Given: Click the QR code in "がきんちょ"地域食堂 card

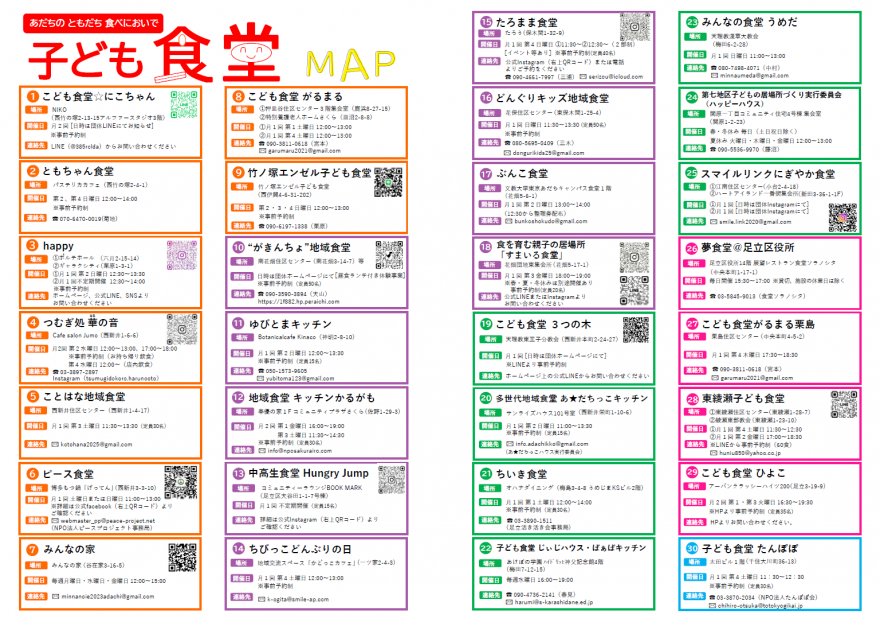Looking at the screenshot, I should click(x=389, y=255).
